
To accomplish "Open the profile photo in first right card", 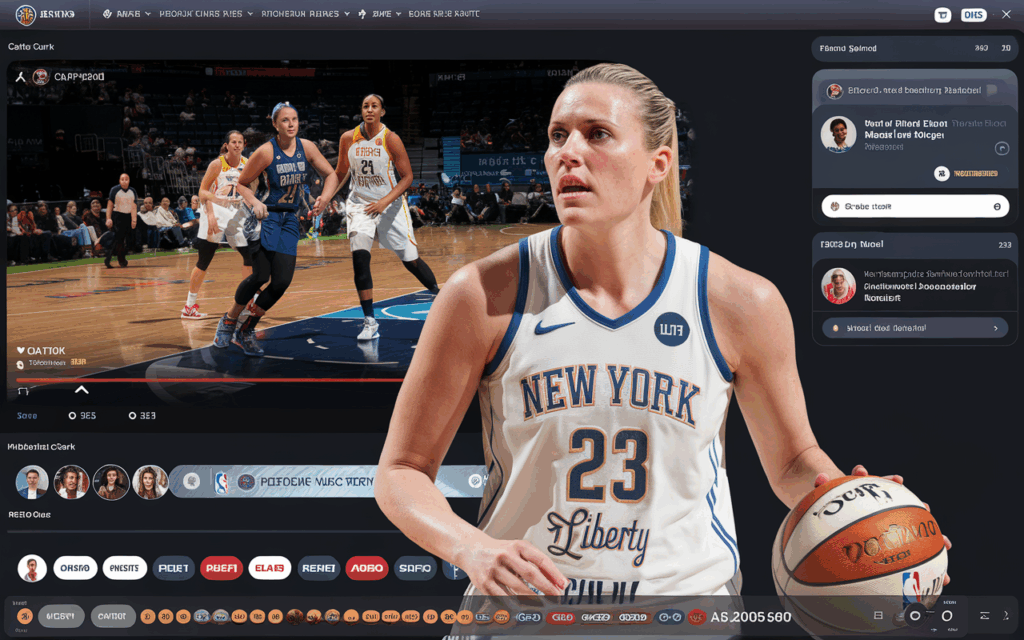I will tap(839, 134).
